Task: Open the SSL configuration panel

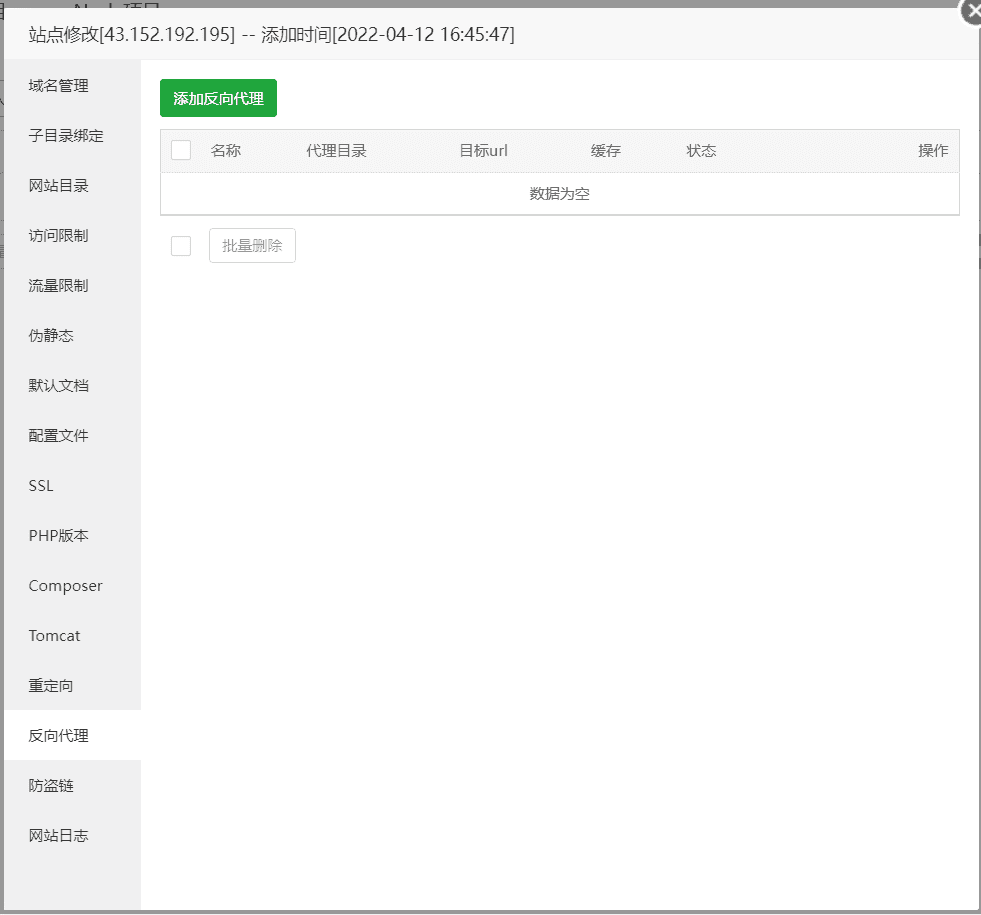Action: [x=41, y=485]
